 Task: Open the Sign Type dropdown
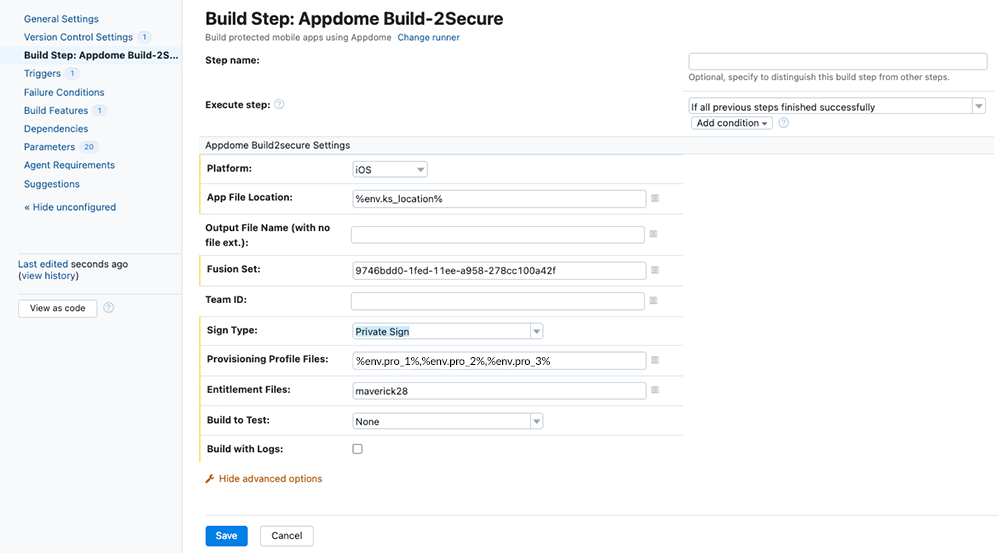pos(447,331)
